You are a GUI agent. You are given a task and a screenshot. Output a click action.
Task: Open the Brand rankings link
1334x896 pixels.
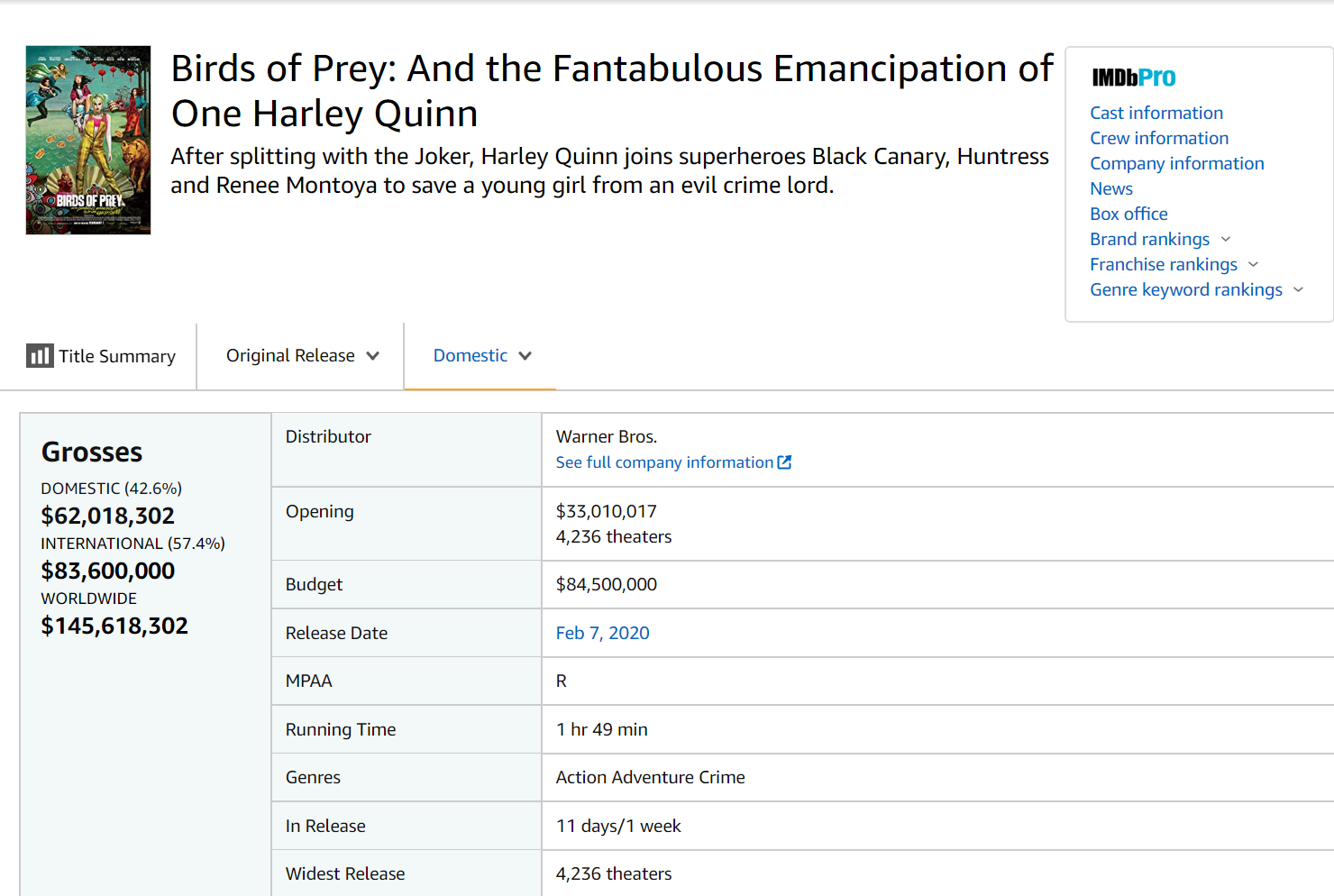coord(1149,239)
